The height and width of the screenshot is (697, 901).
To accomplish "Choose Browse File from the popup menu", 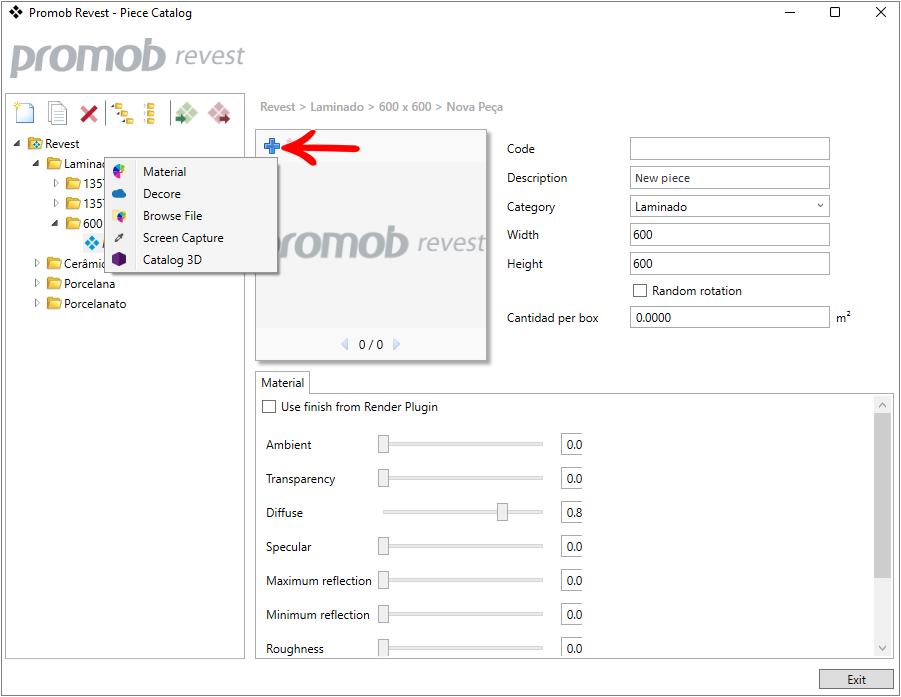I will (191, 216).
